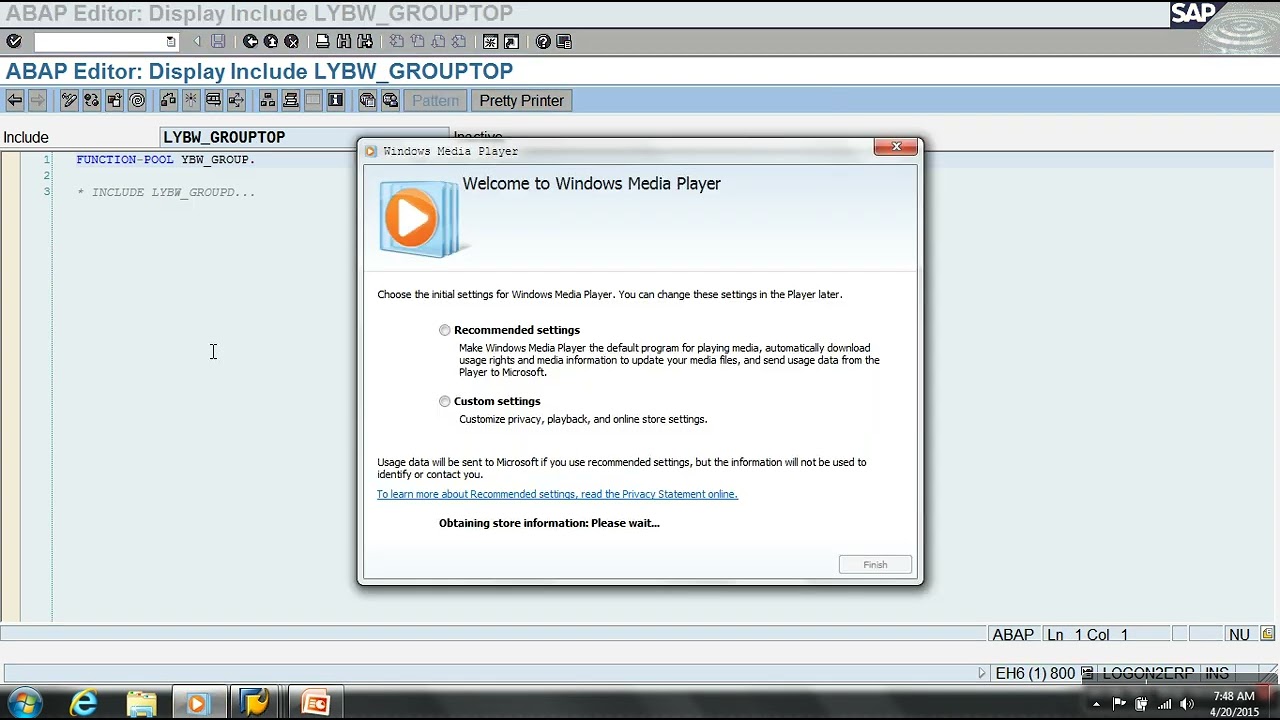
Task: Click the Other Object icon
Action: click(x=114, y=100)
